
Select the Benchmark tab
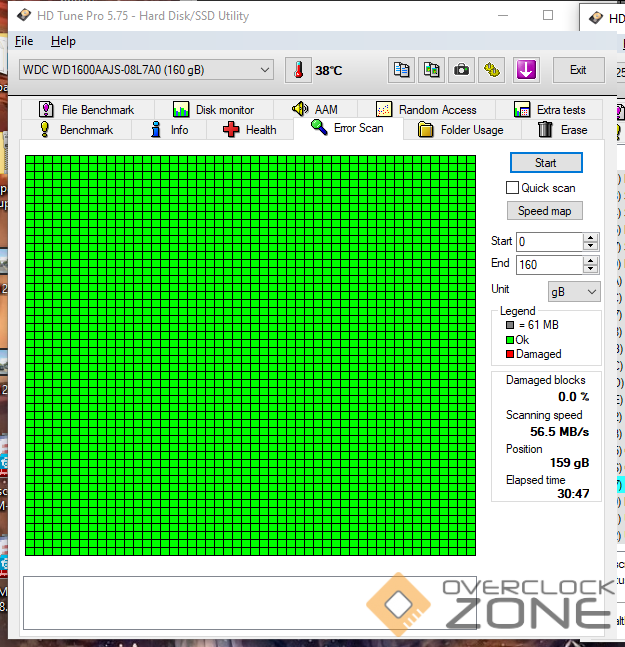[x=76, y=130]
